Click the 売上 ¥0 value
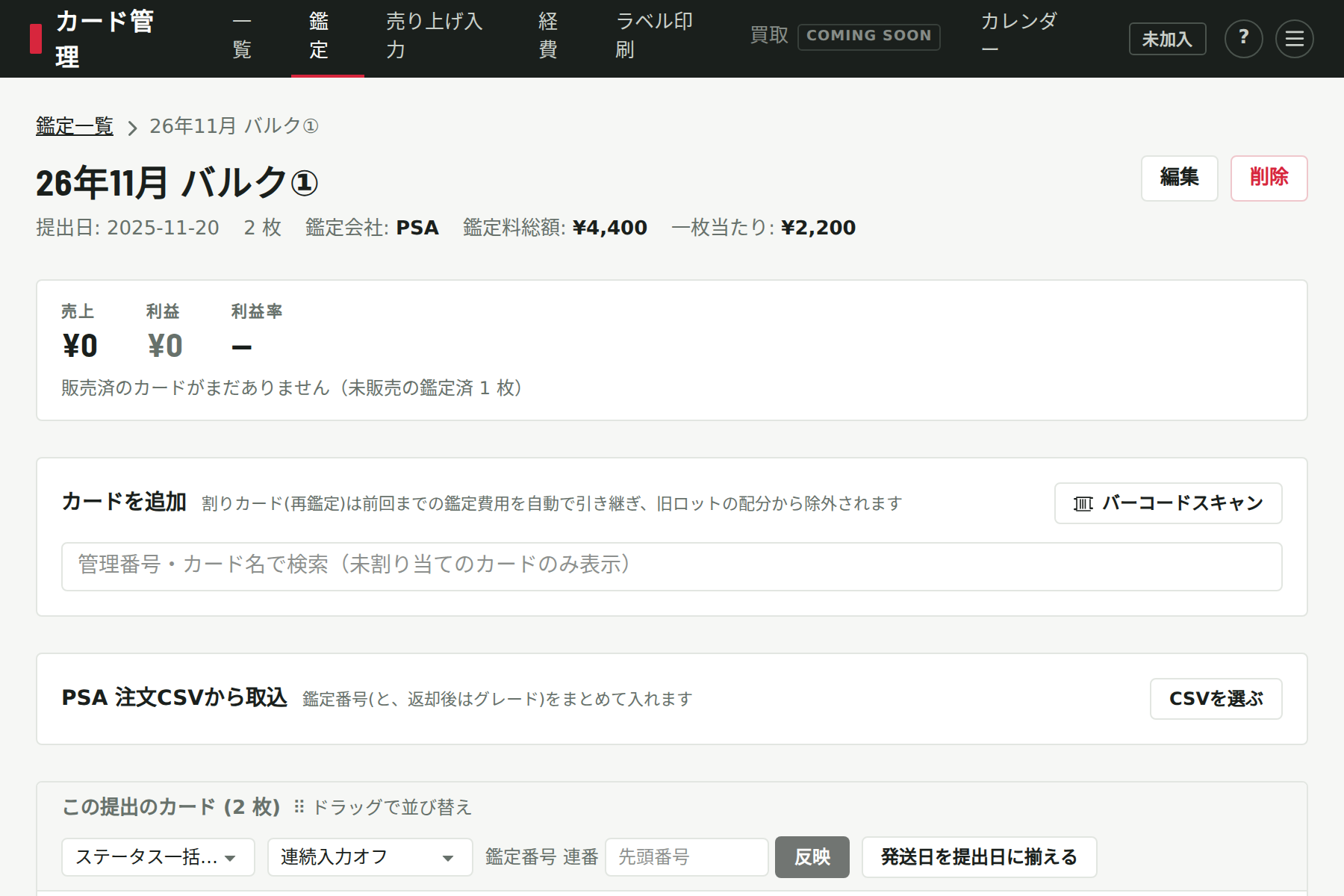The width and height of the screenshot is (1344, 896). [80, 346]
